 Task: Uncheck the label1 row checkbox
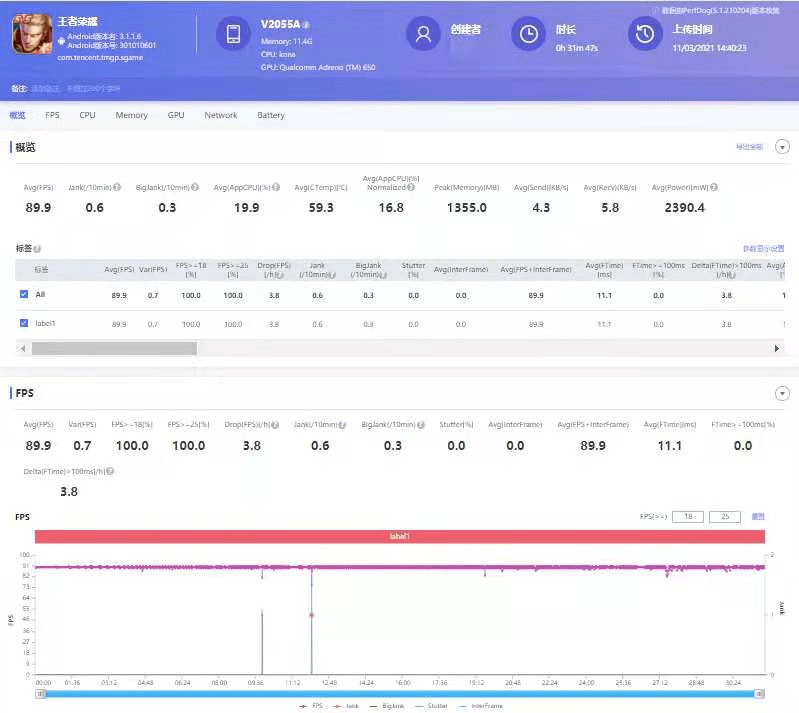[x=24, y=323]
